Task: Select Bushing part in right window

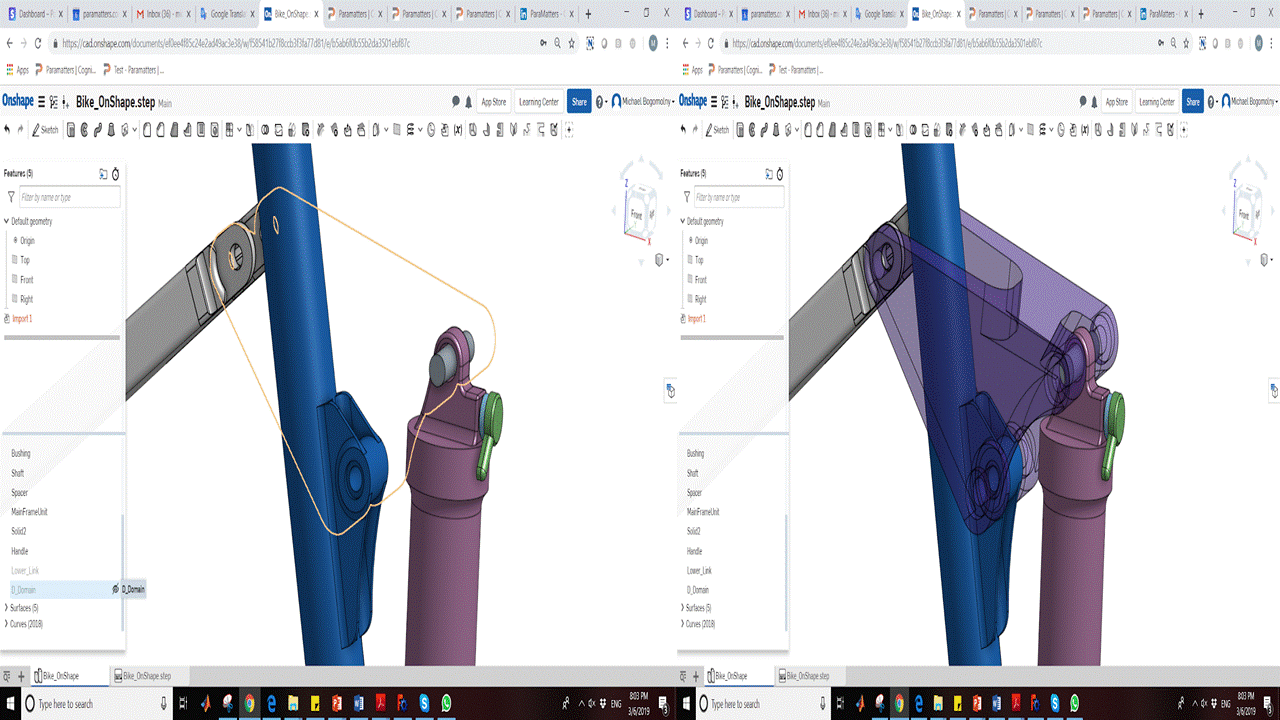Action: click(x=695, y=454)
